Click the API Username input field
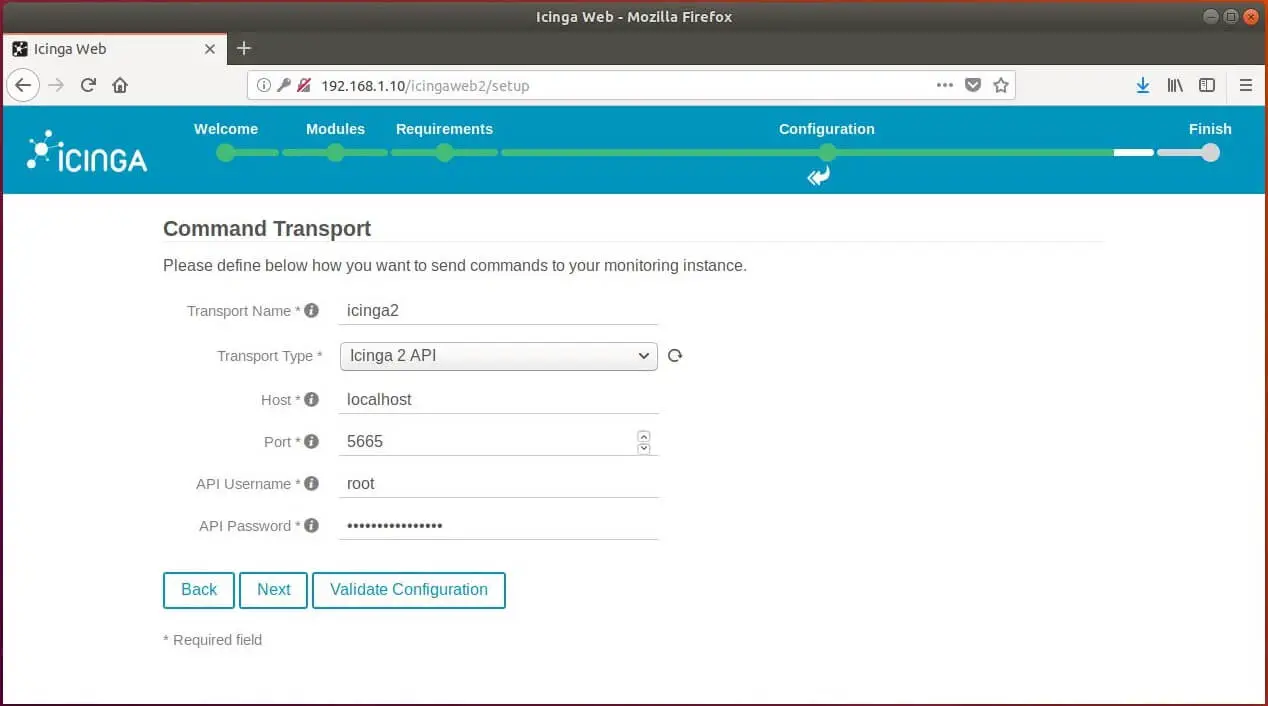The height and width of the screenshot is (706, 1268). (498, 484)
